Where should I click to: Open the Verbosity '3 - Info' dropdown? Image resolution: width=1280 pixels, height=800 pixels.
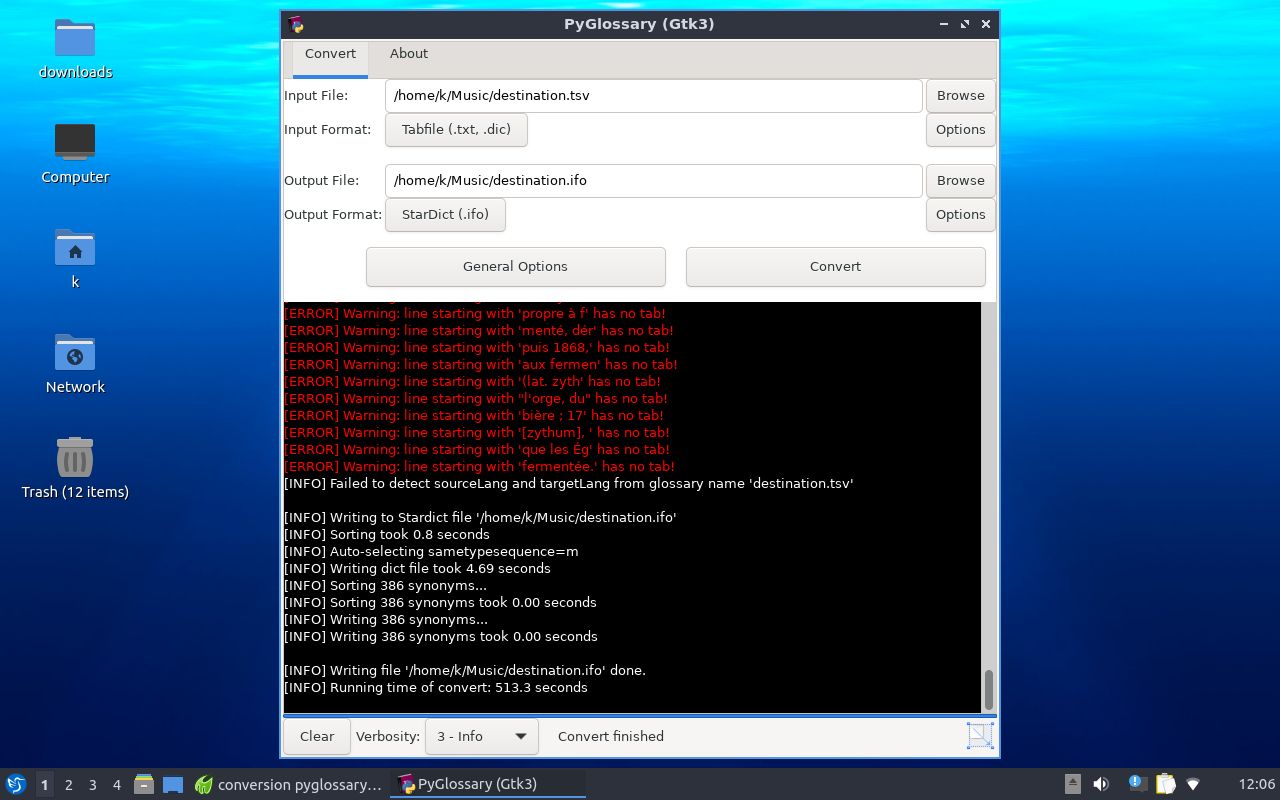click(x=482, y=736)
